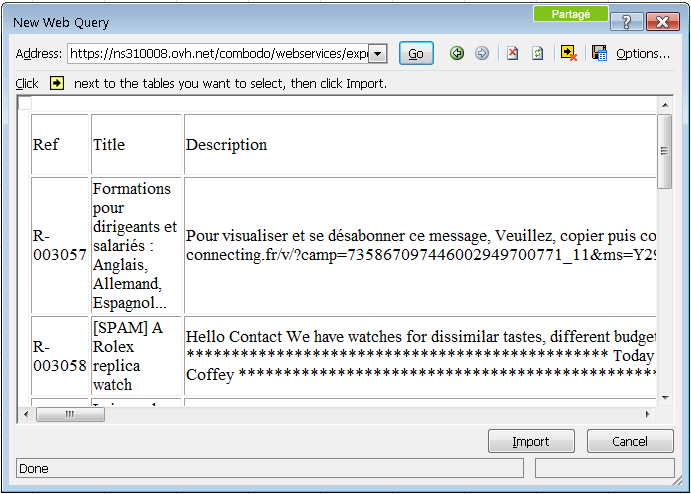Click the horizontal scrollbar right arrow
691x494 pixels.
[649, 414]
